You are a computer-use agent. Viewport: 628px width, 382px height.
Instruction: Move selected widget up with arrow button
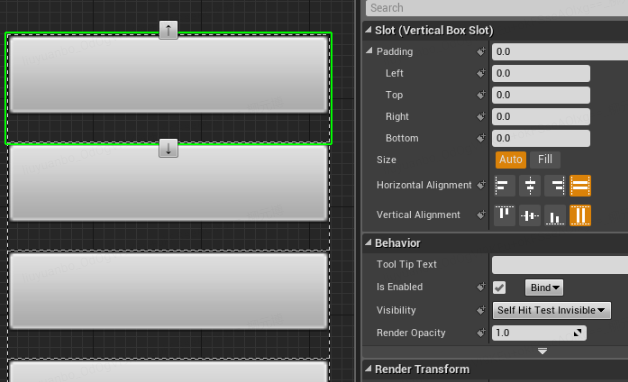168,30
